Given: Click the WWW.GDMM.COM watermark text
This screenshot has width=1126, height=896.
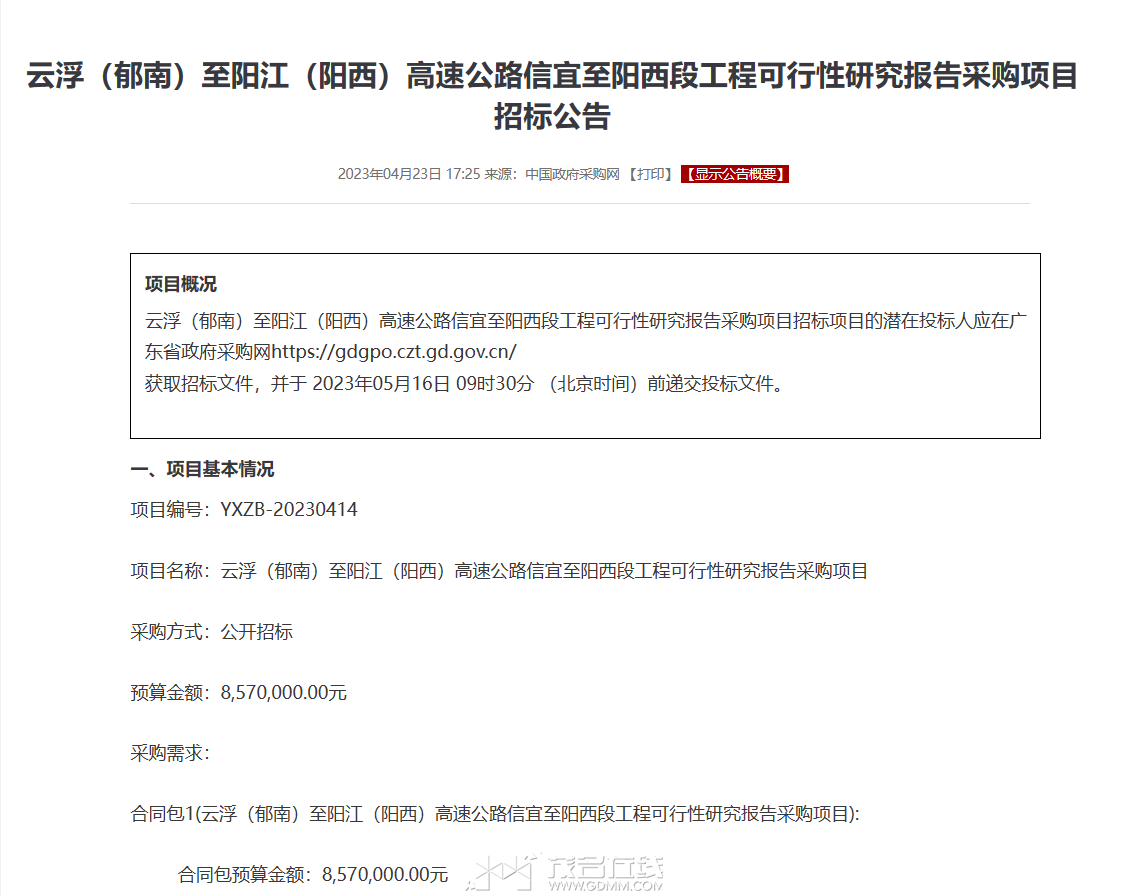Looking at the screenshot, I should pyautogui.click(x=605, y=886).
